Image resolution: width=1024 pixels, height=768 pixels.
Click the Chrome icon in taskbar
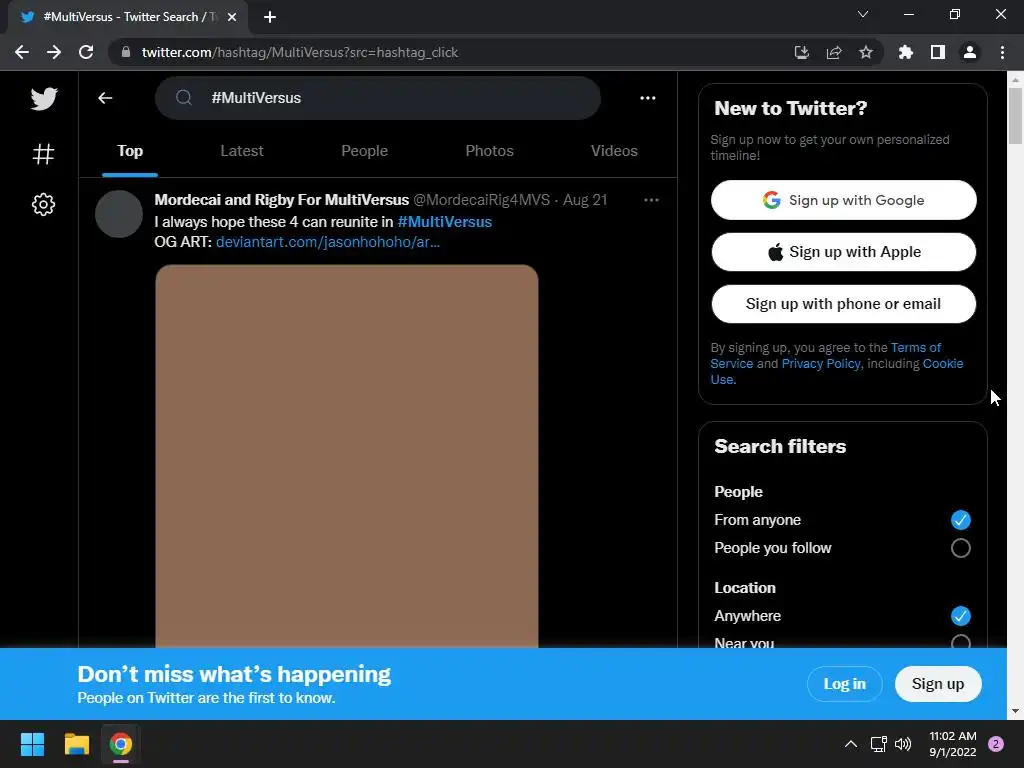pyautogui.click(x=121, y=744)
